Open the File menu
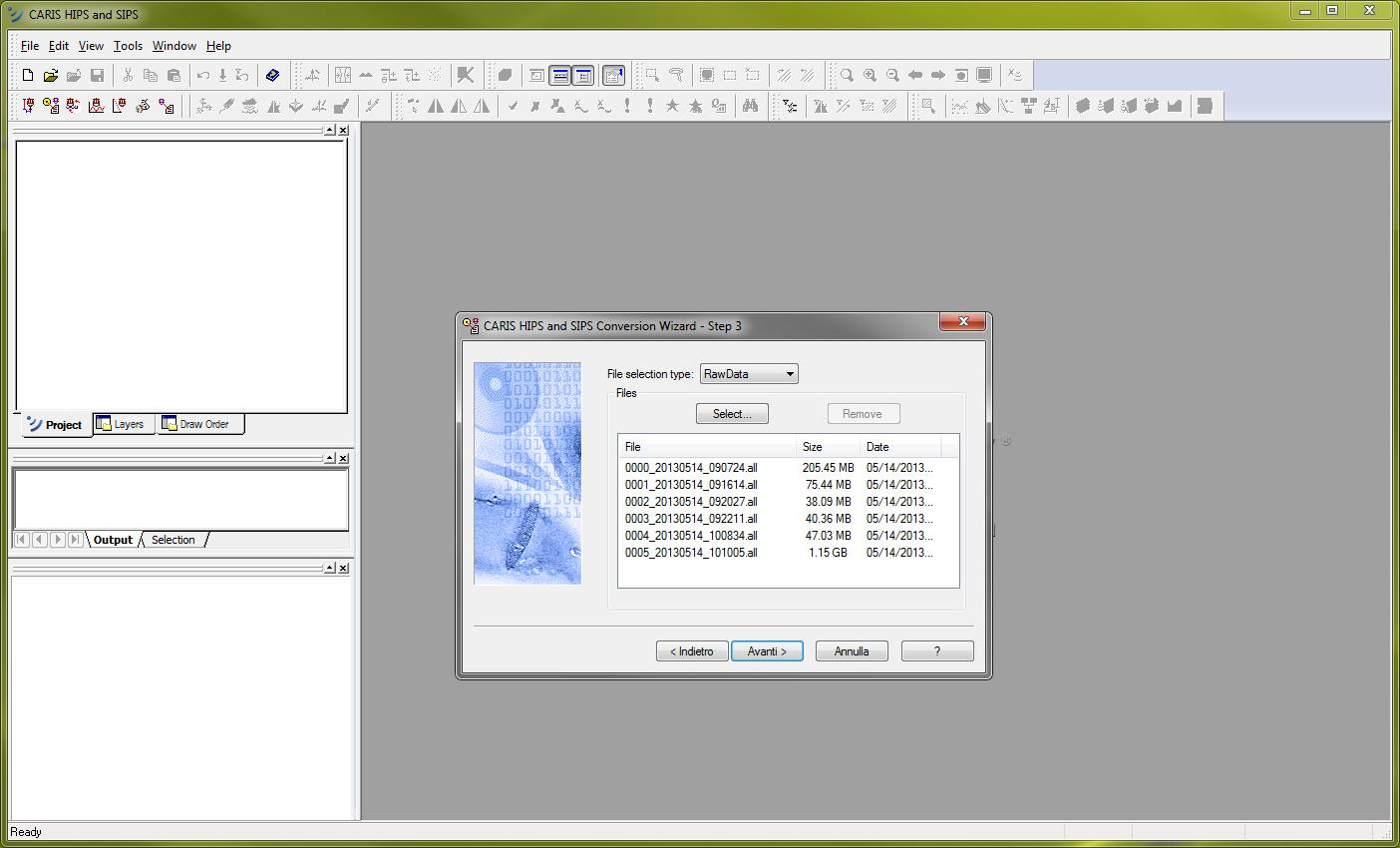 (30, 46)
